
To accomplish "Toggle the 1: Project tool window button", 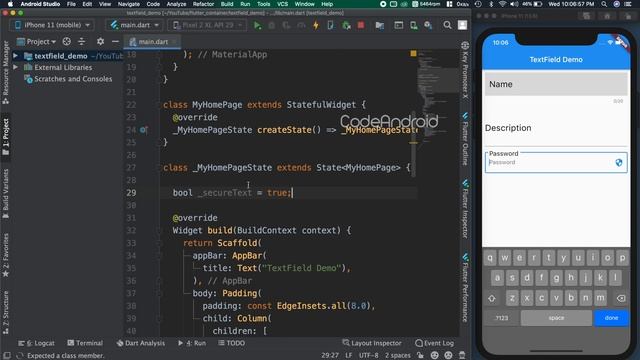I will 6,137.
